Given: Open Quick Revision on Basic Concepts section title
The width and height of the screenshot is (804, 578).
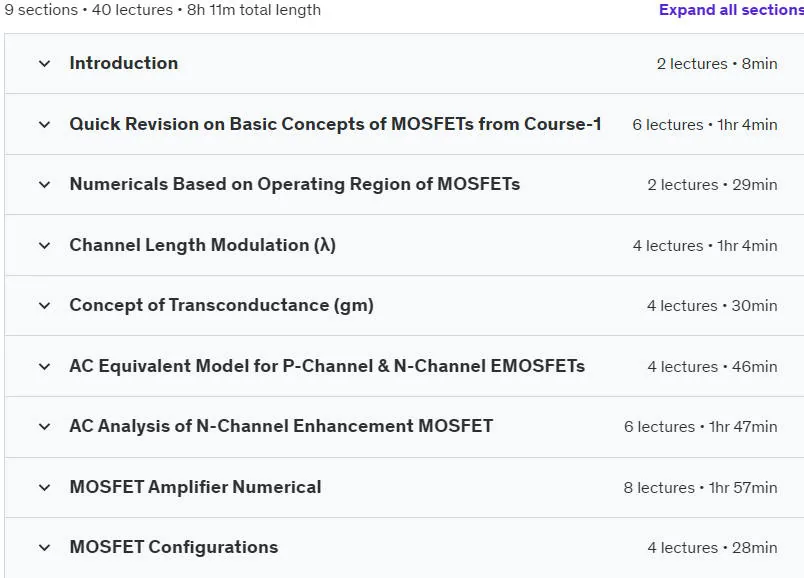Looking at the screenshot, I should click(335, 124).
